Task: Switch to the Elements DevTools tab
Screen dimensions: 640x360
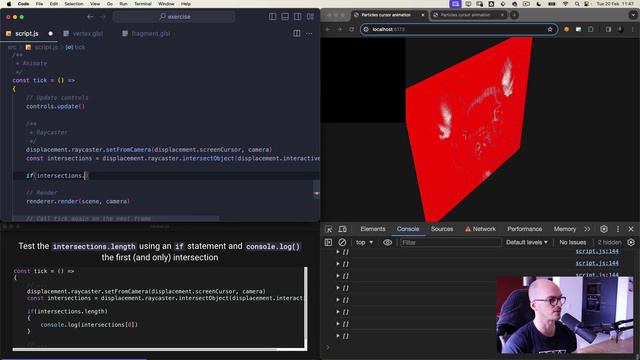Action: tap(373, 229)
